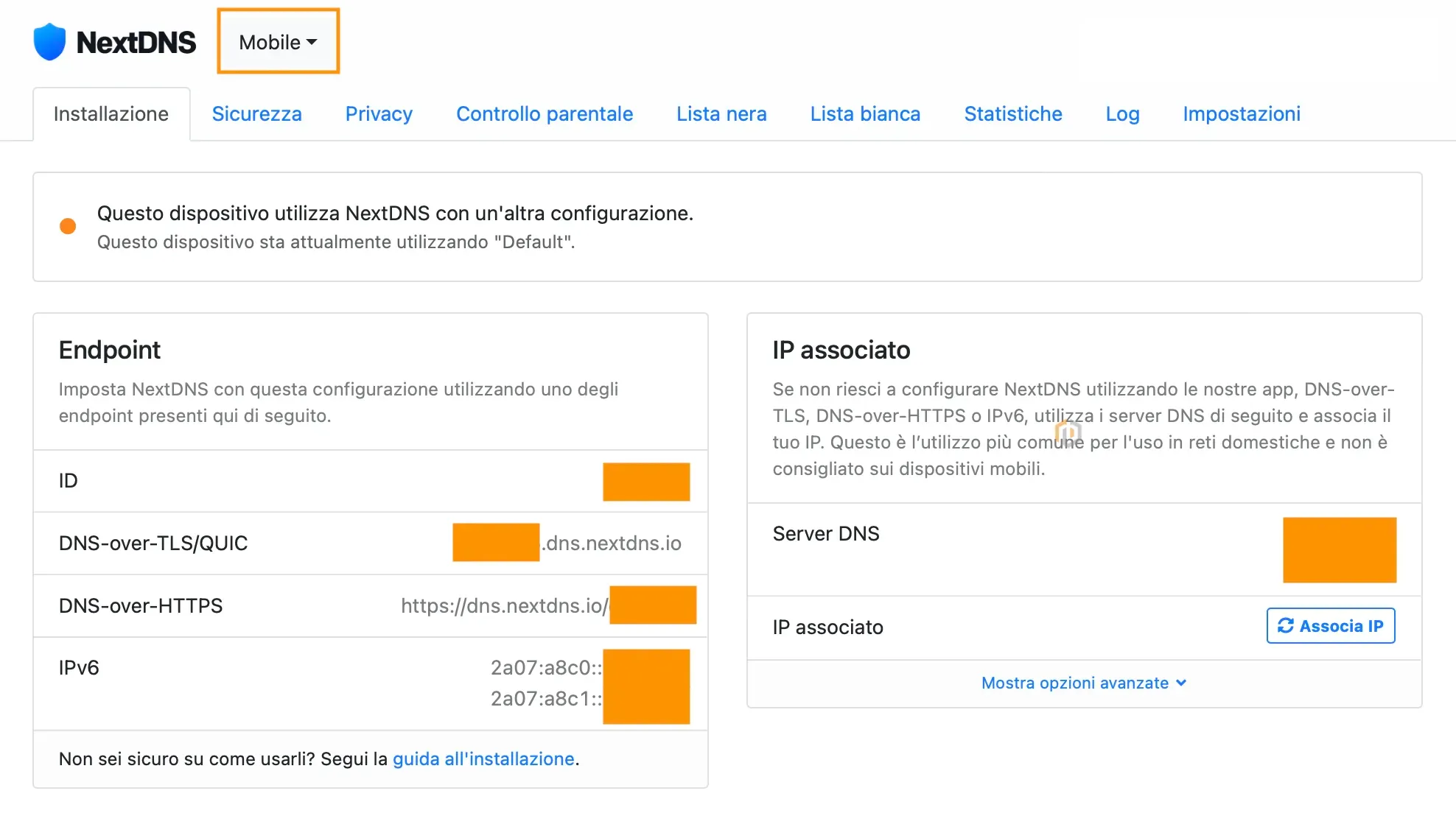Click the ID row label
The height and width of the screenshot is (816, 1456).
[x=69, y=481]
